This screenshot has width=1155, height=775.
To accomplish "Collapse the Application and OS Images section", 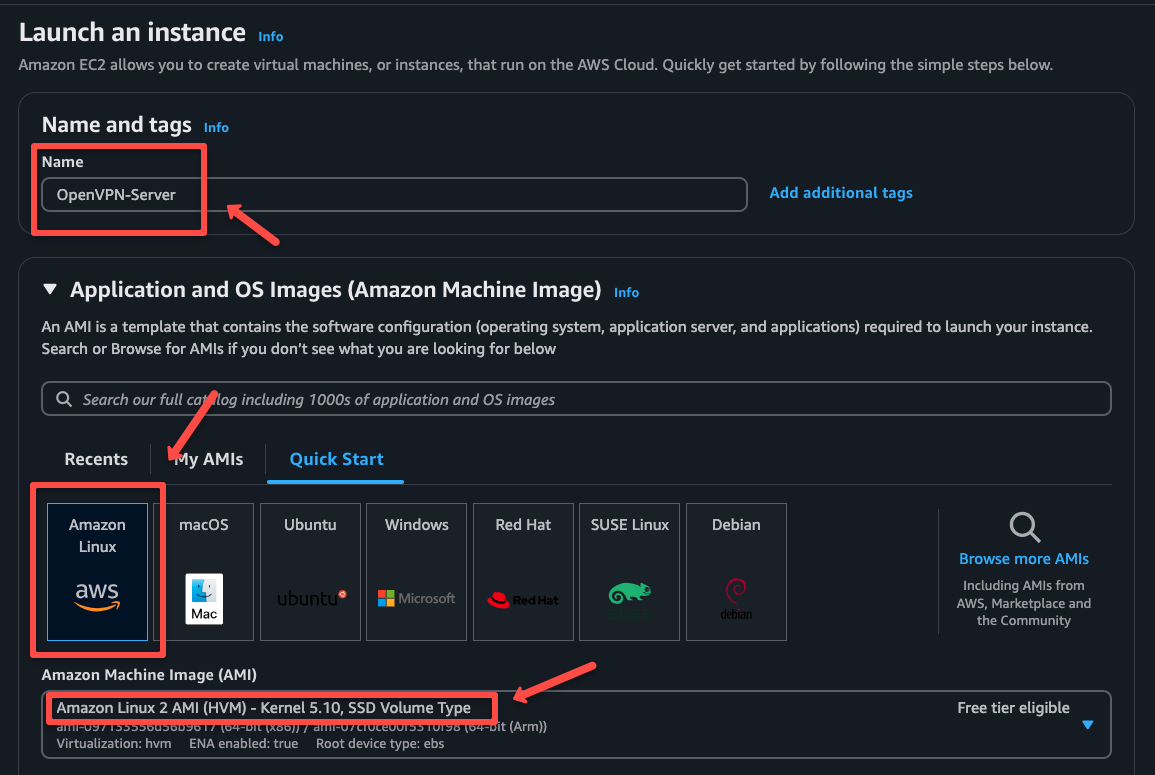I will 50,290.
